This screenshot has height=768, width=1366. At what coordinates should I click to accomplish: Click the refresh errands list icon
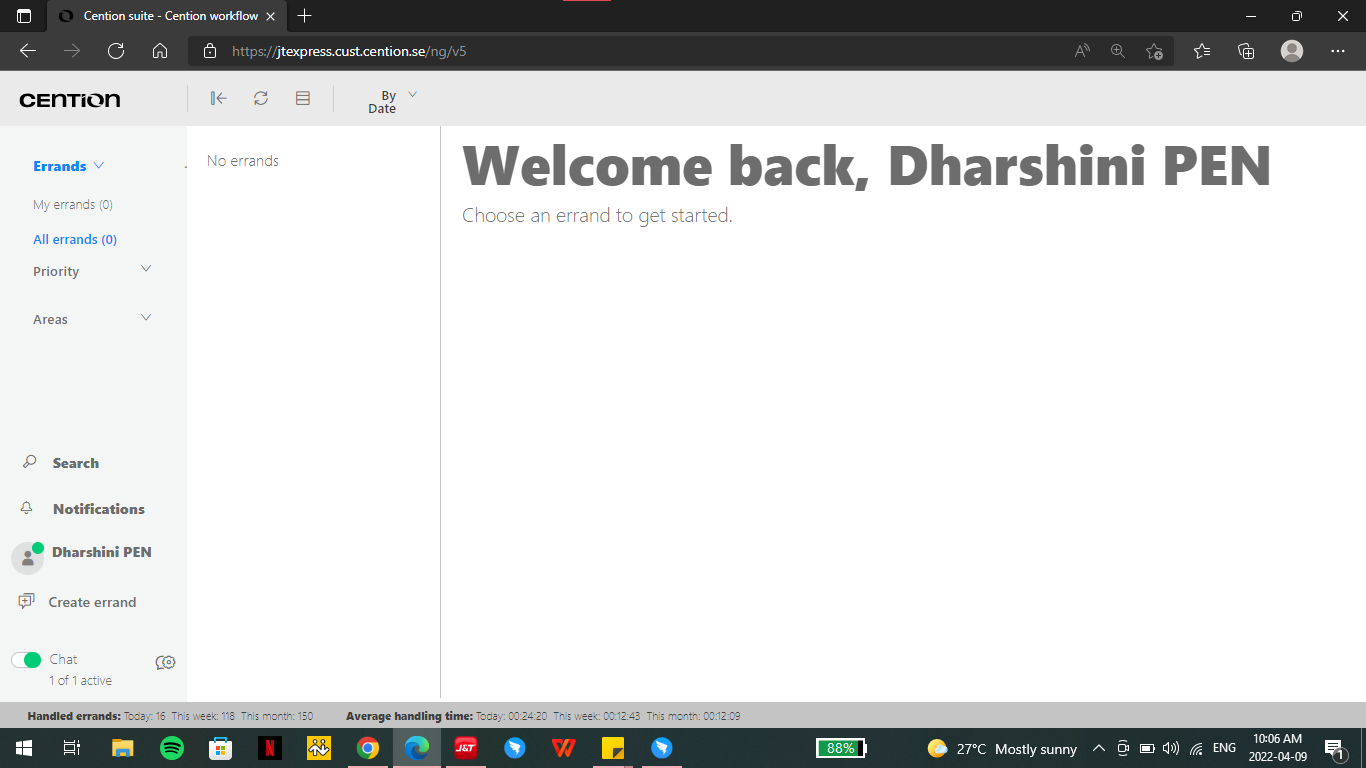pos(261,98)
